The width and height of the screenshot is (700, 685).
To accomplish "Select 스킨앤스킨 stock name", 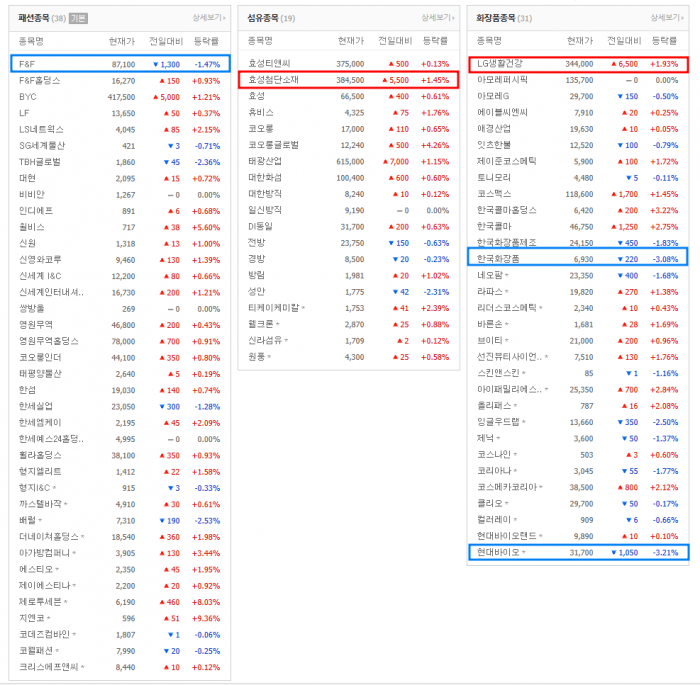I will click(x=498, y=373).
